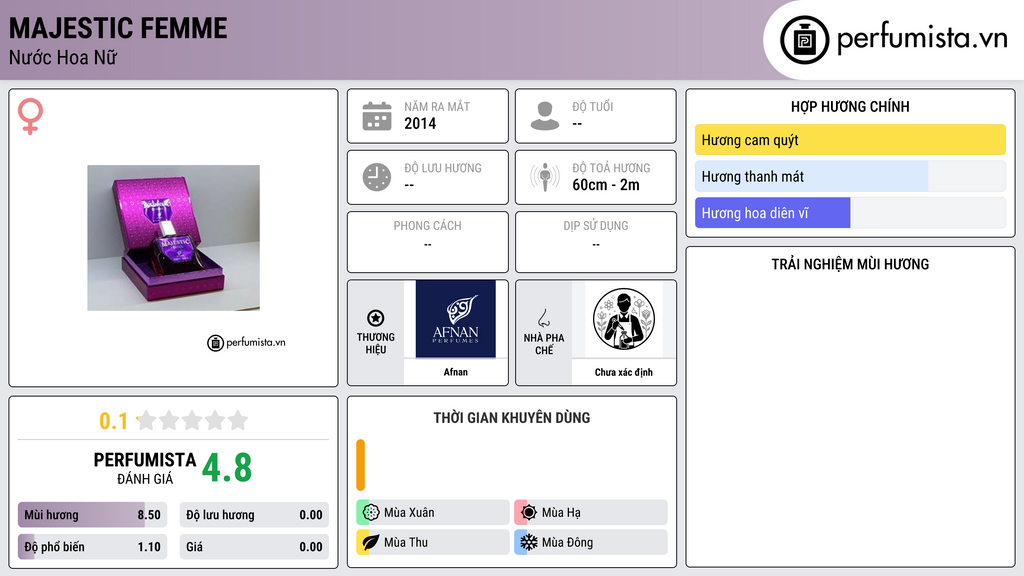Click the MAJESTIC FEMME title
The width and height of the screenshot is (1024, 576).
coord(118,28)
